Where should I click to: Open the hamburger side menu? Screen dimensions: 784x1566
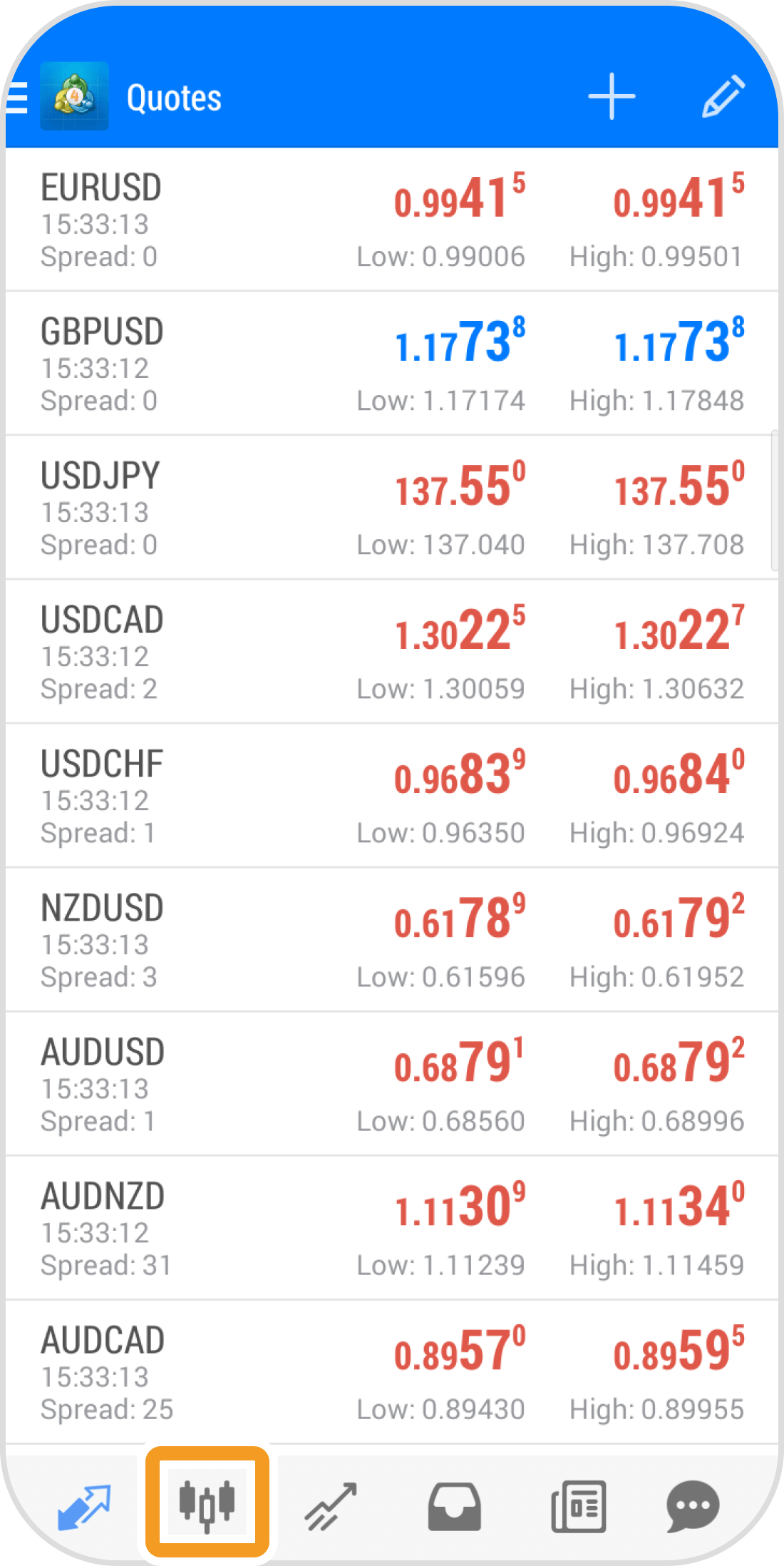coord(17,98)
